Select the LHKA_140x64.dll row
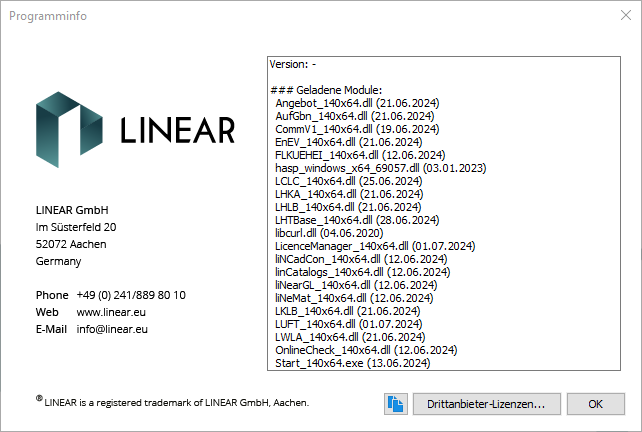The image size is (642, 432). pyautogui.click(x=349, y=194)
